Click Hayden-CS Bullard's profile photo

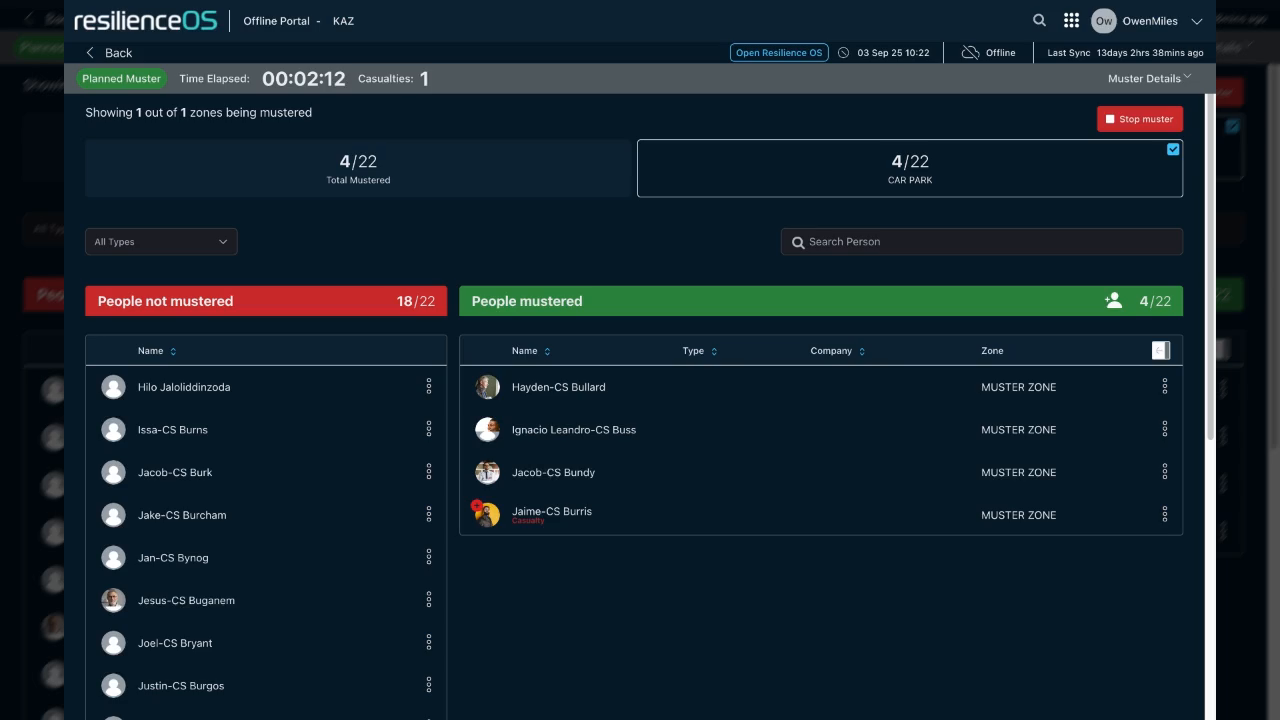(487, 387)
